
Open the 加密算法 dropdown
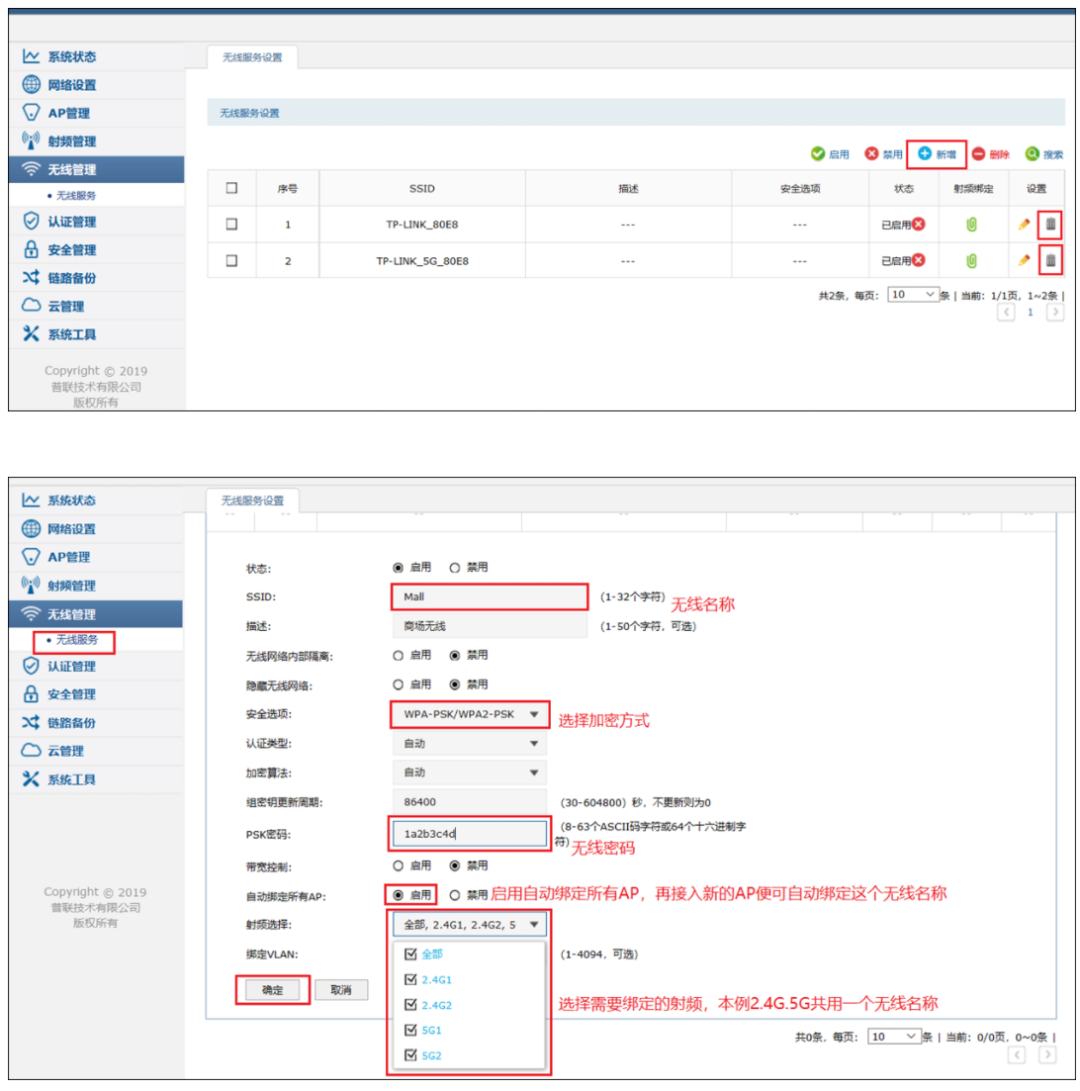[469, 773]
